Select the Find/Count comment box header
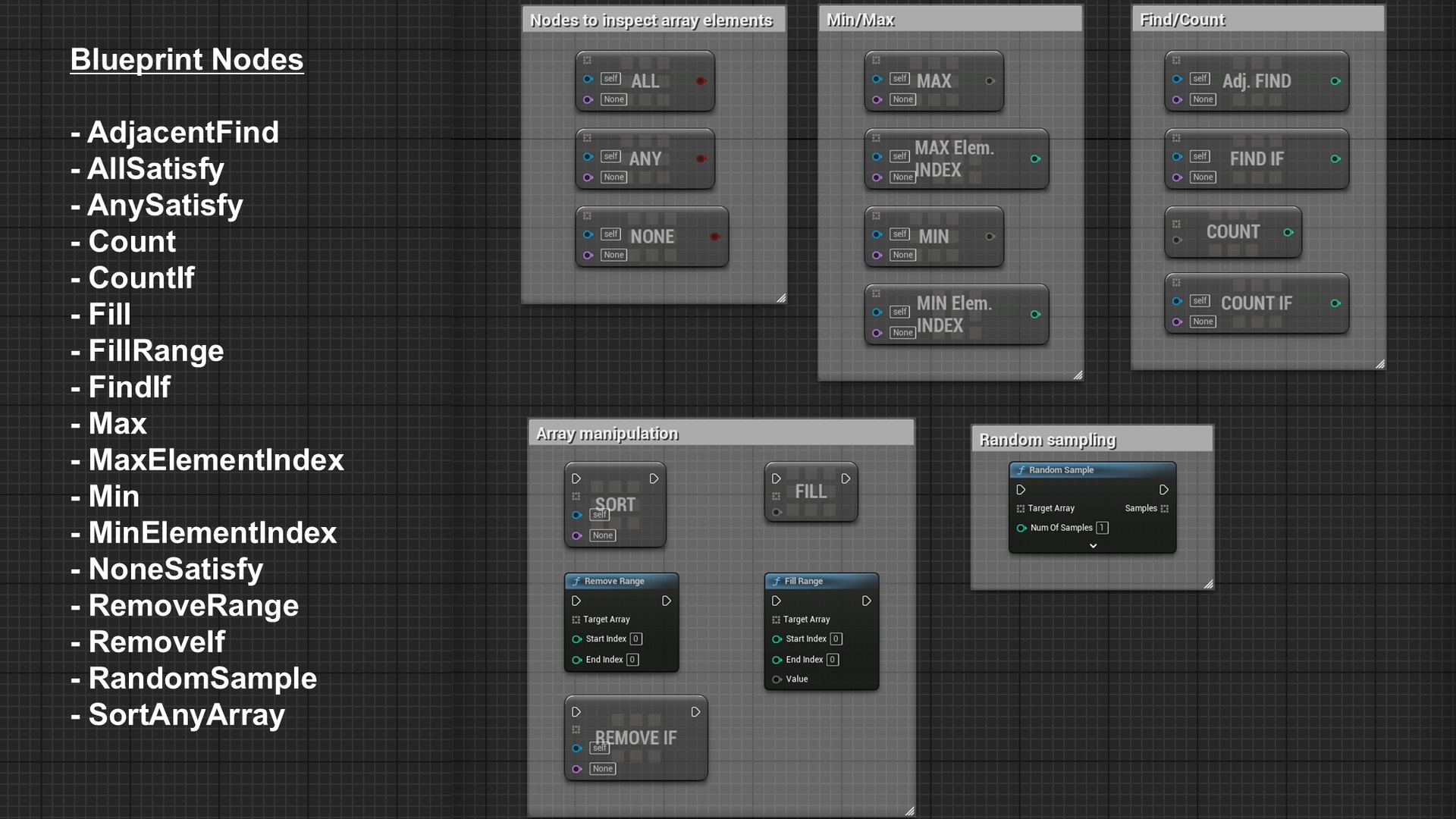 tap(1258, 20)
